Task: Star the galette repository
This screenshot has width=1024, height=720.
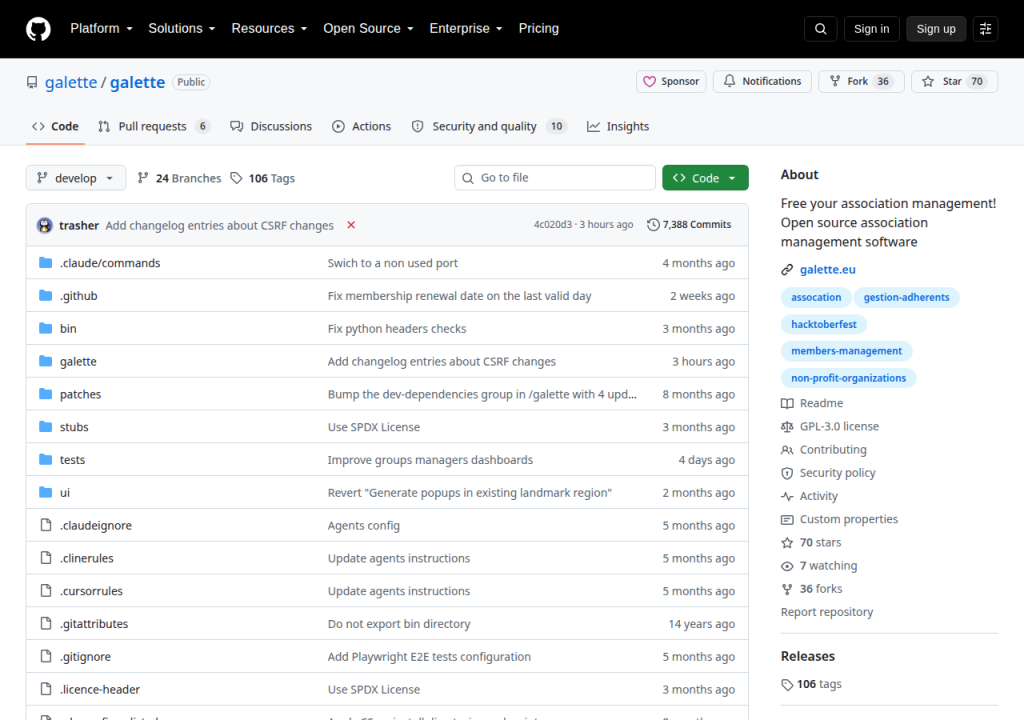Action: (954, 82)
